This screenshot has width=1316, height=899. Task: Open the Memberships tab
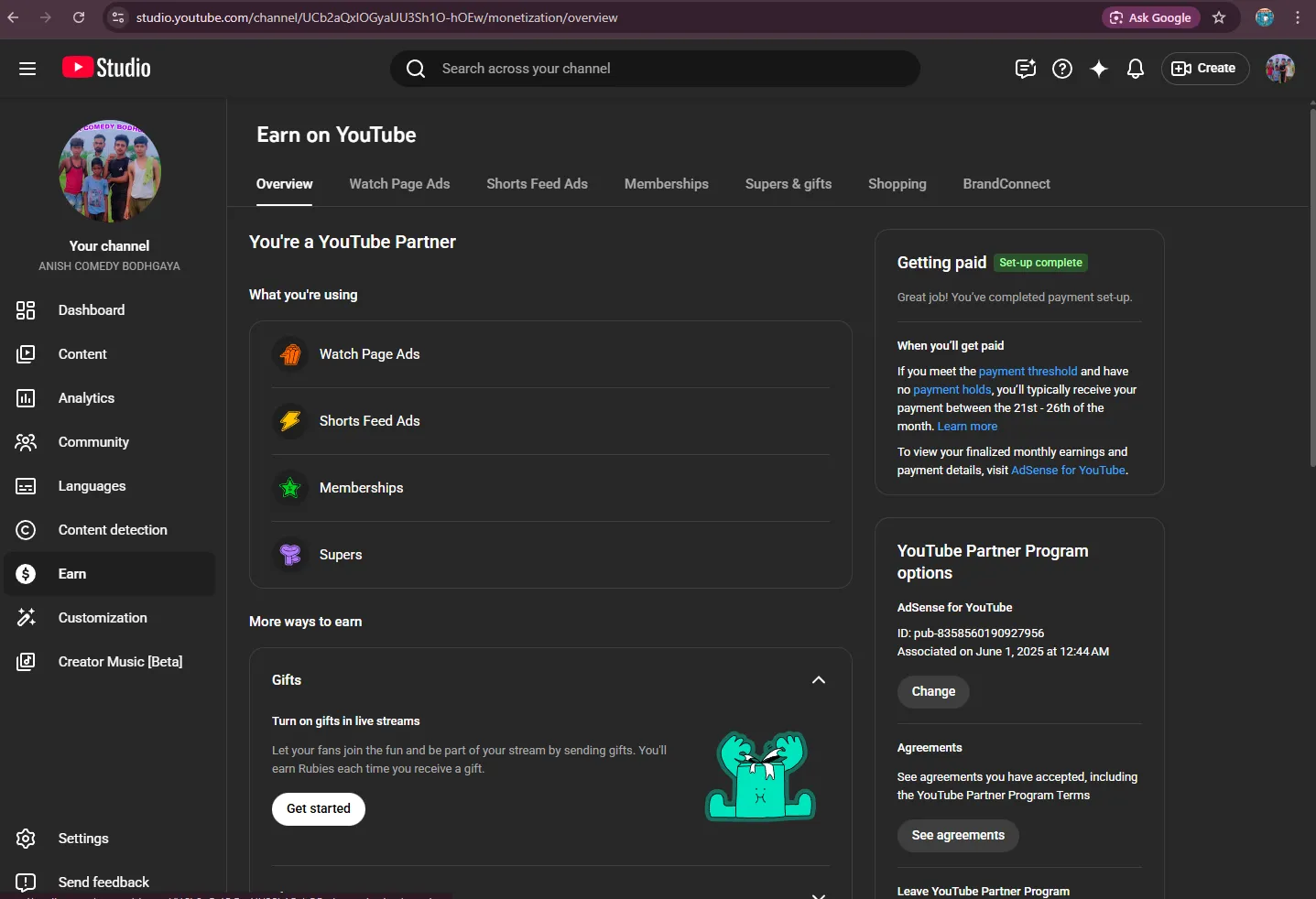667,184
